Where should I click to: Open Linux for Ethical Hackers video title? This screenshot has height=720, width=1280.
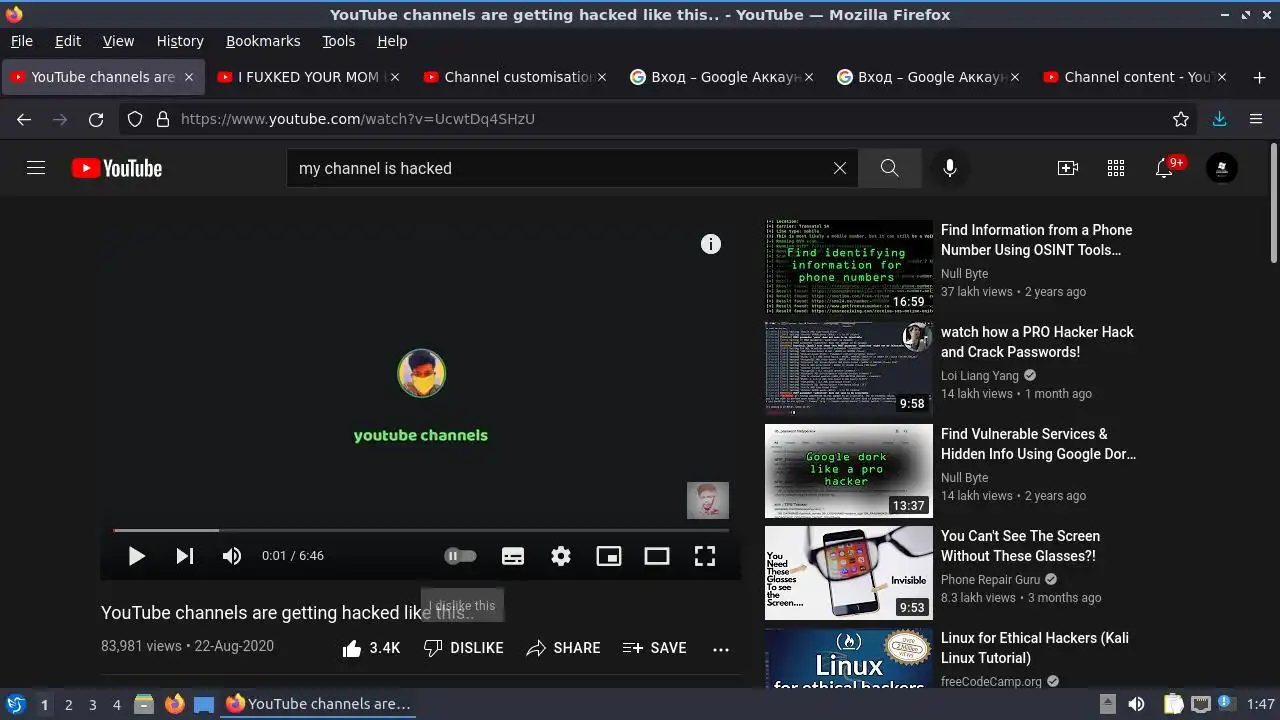coord(1035,648)
